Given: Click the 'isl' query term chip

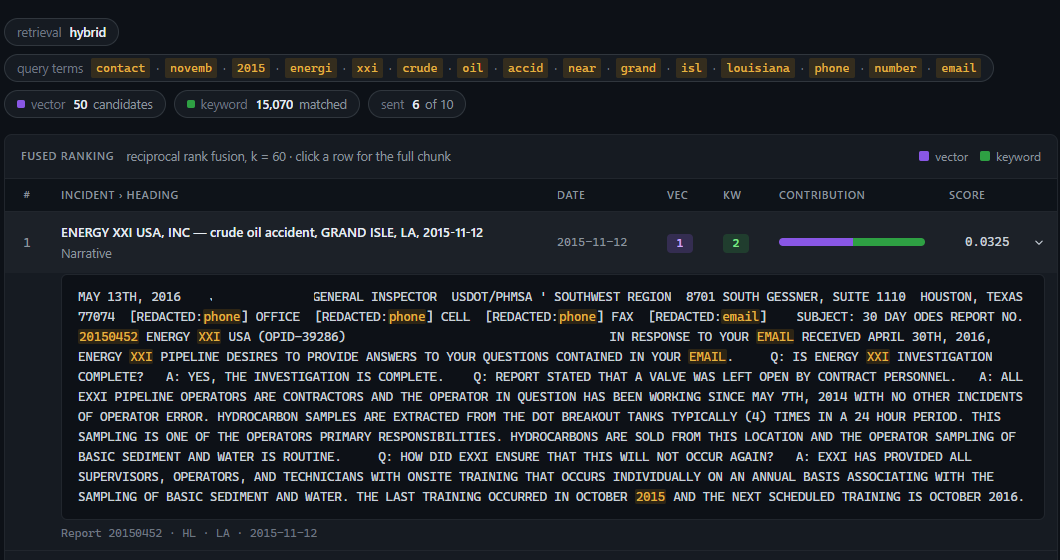Looking at the screenshot, I should click(x=691, y=68).
